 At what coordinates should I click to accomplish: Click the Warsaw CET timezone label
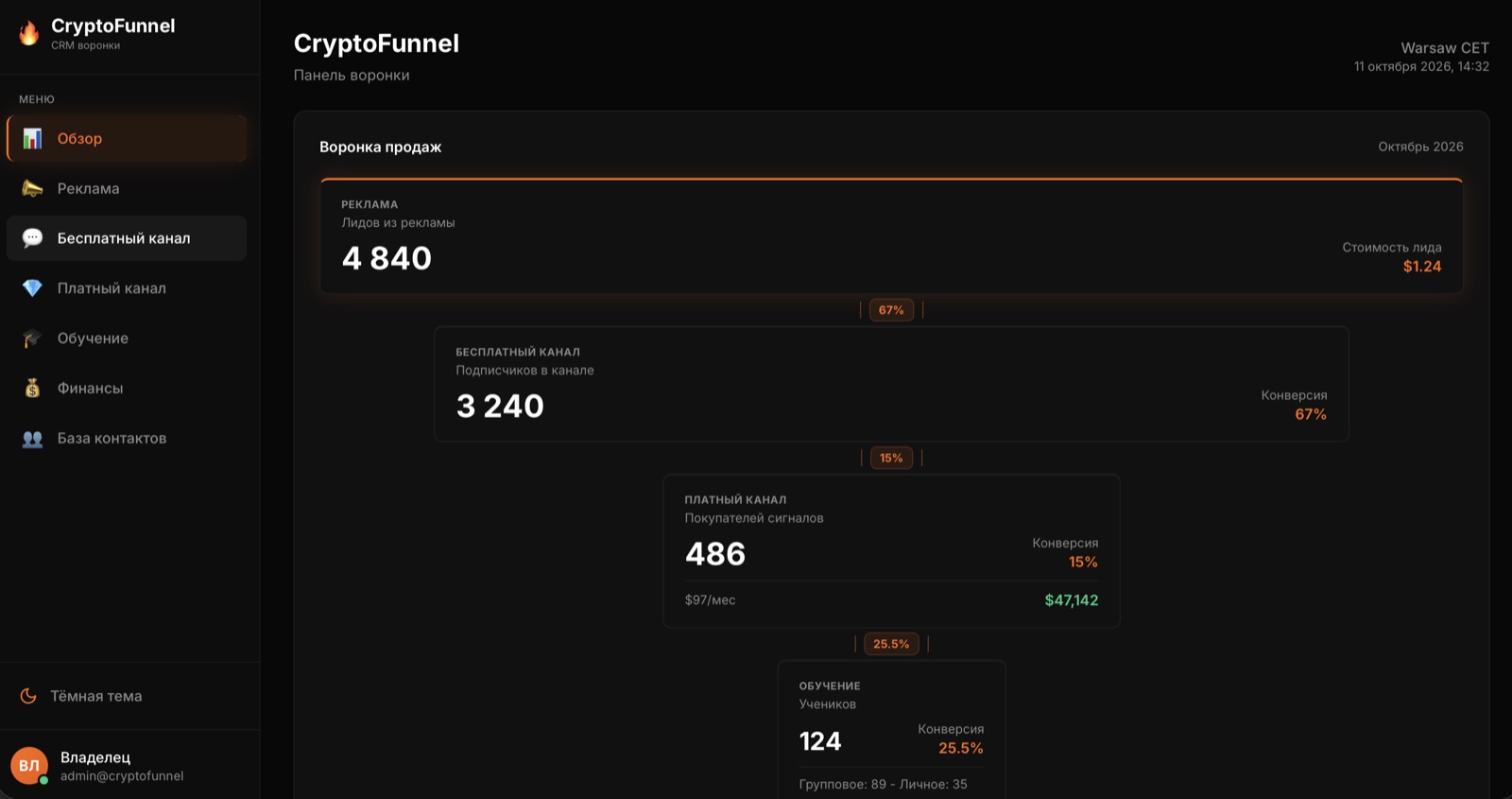(1445, 48)
